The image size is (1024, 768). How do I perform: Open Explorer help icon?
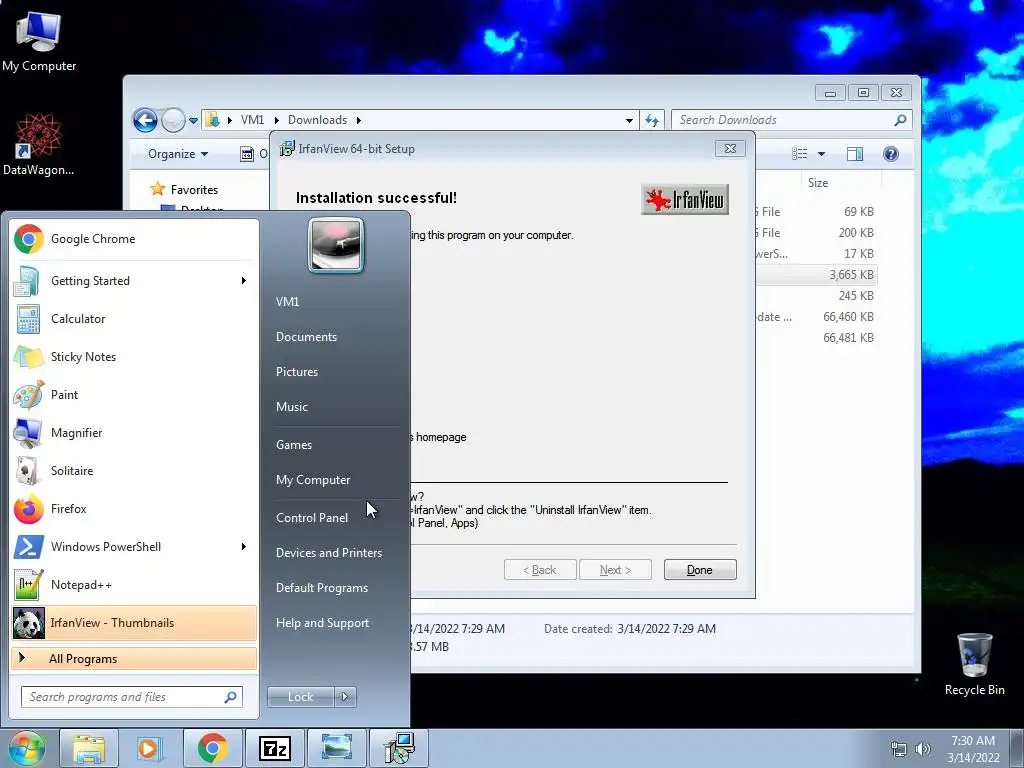(x=891, y=154)
